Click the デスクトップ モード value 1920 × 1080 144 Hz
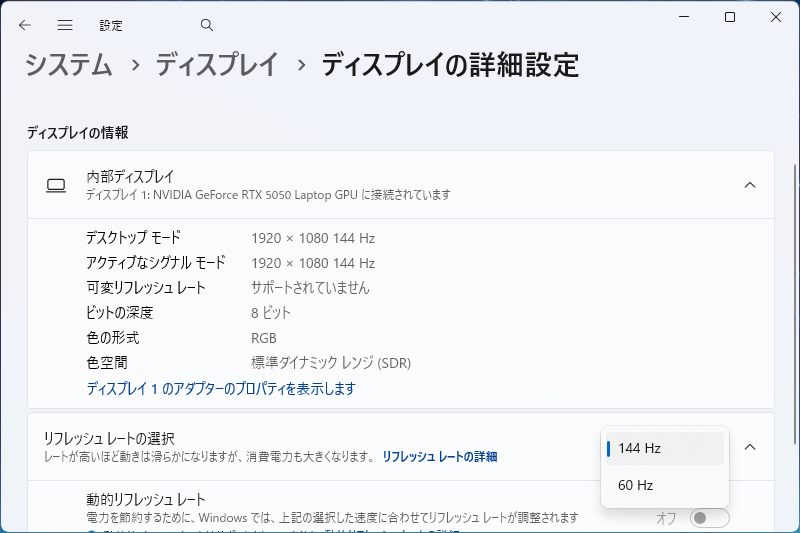 coord(313,238)
